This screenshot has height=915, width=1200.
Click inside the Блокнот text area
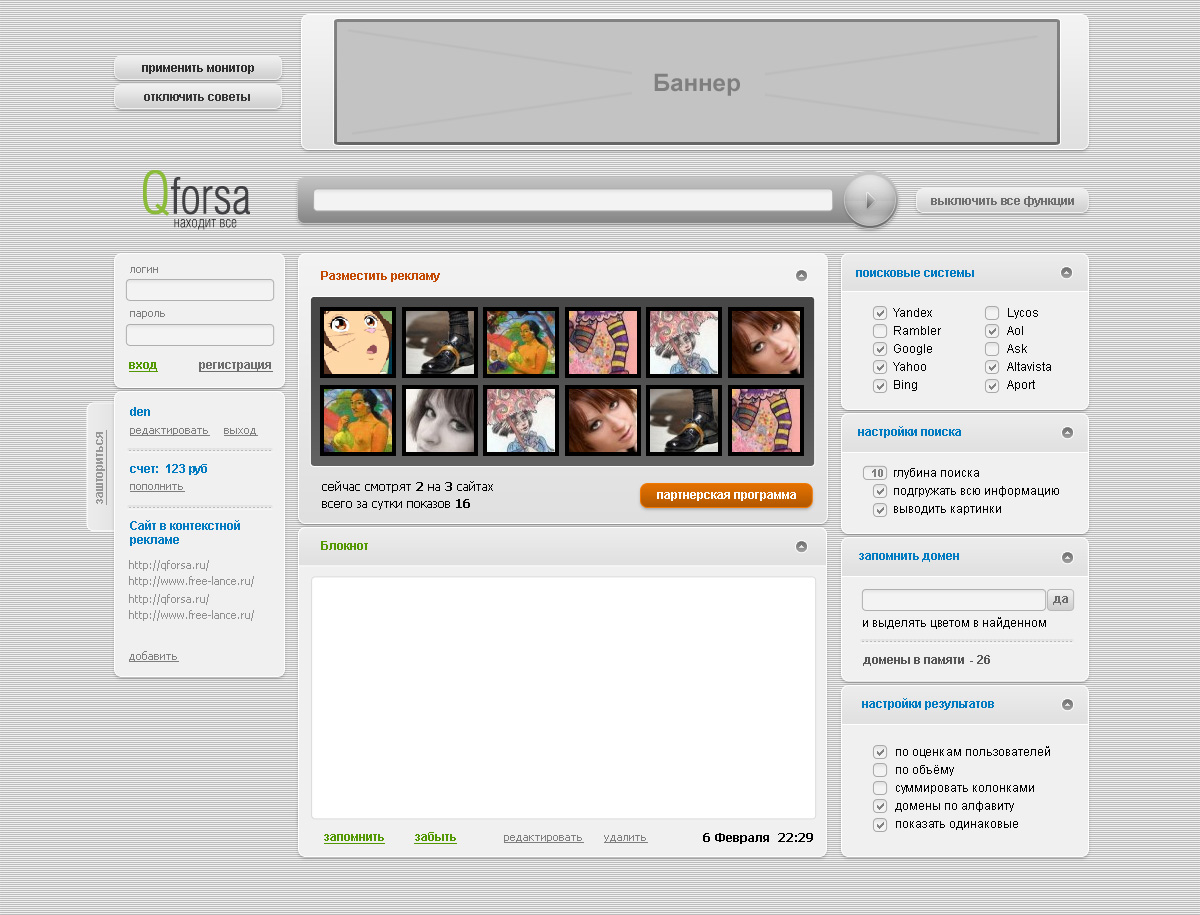click(x=563, y=698)
